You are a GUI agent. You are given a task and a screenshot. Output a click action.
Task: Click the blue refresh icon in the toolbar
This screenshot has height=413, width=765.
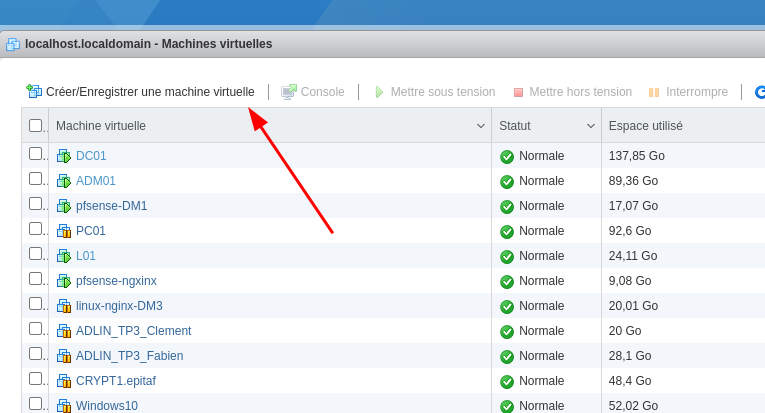click(x=760, y=92)
